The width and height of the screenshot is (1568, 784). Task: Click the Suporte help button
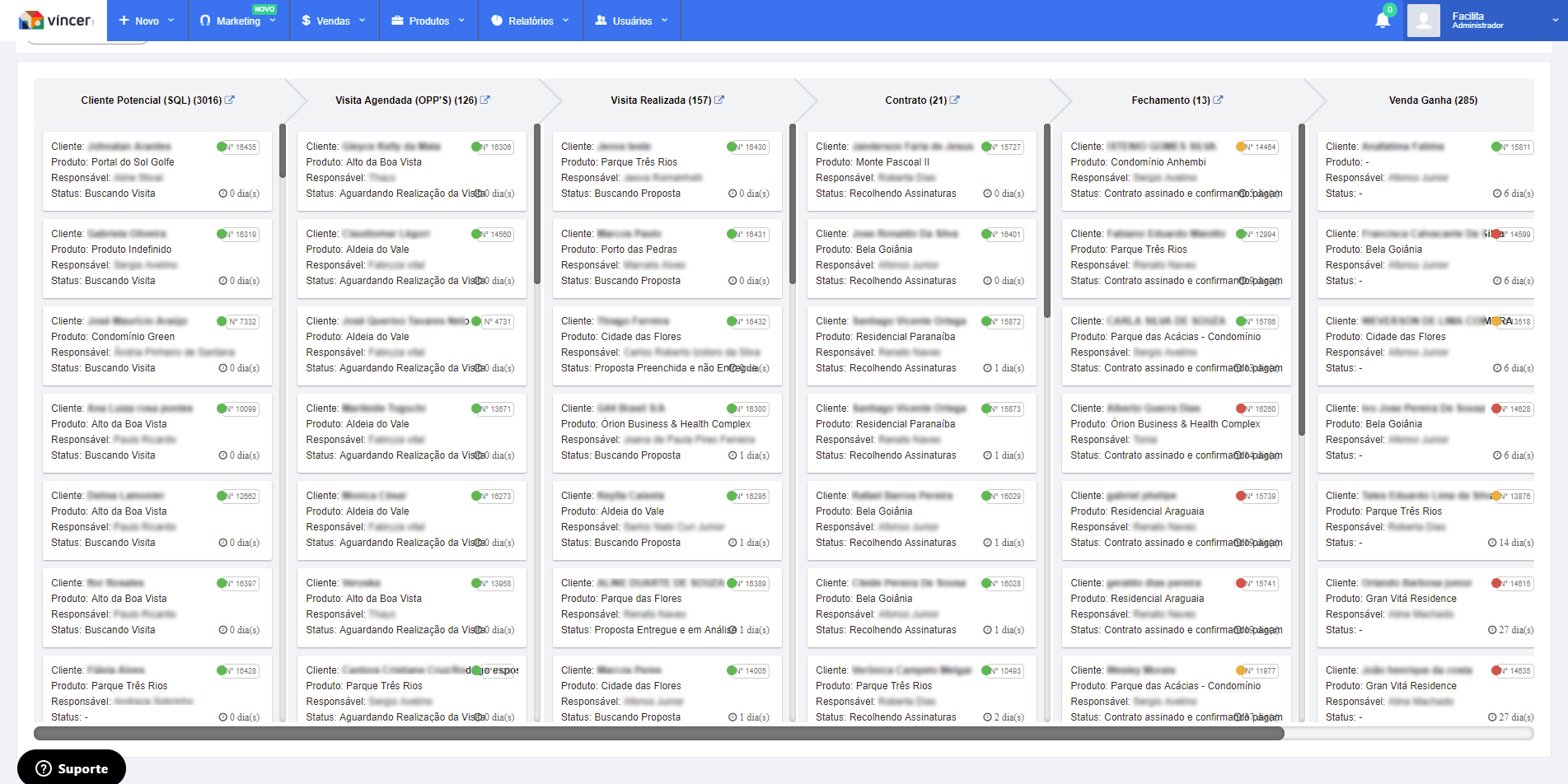tap(72, 768)
